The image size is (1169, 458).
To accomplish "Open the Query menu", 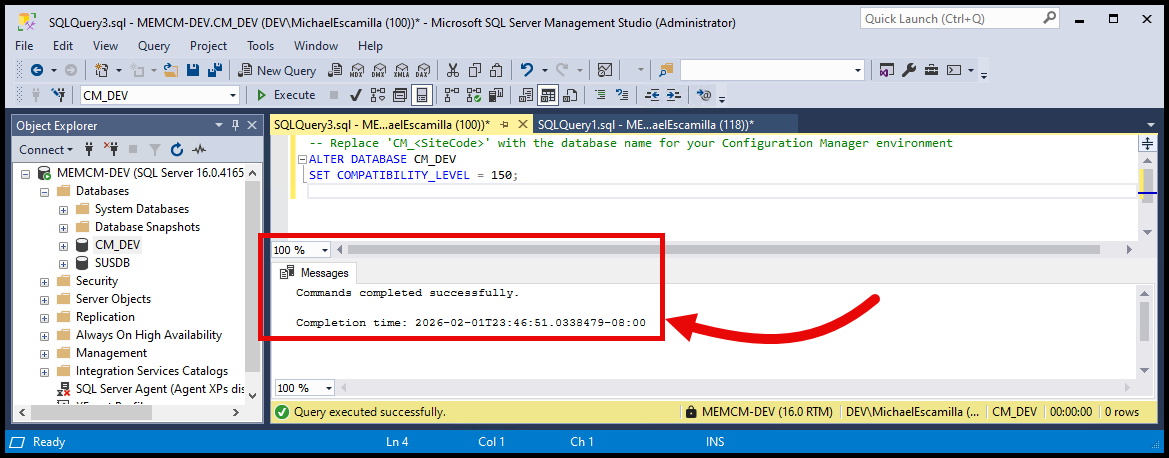I will click(154, 45).
